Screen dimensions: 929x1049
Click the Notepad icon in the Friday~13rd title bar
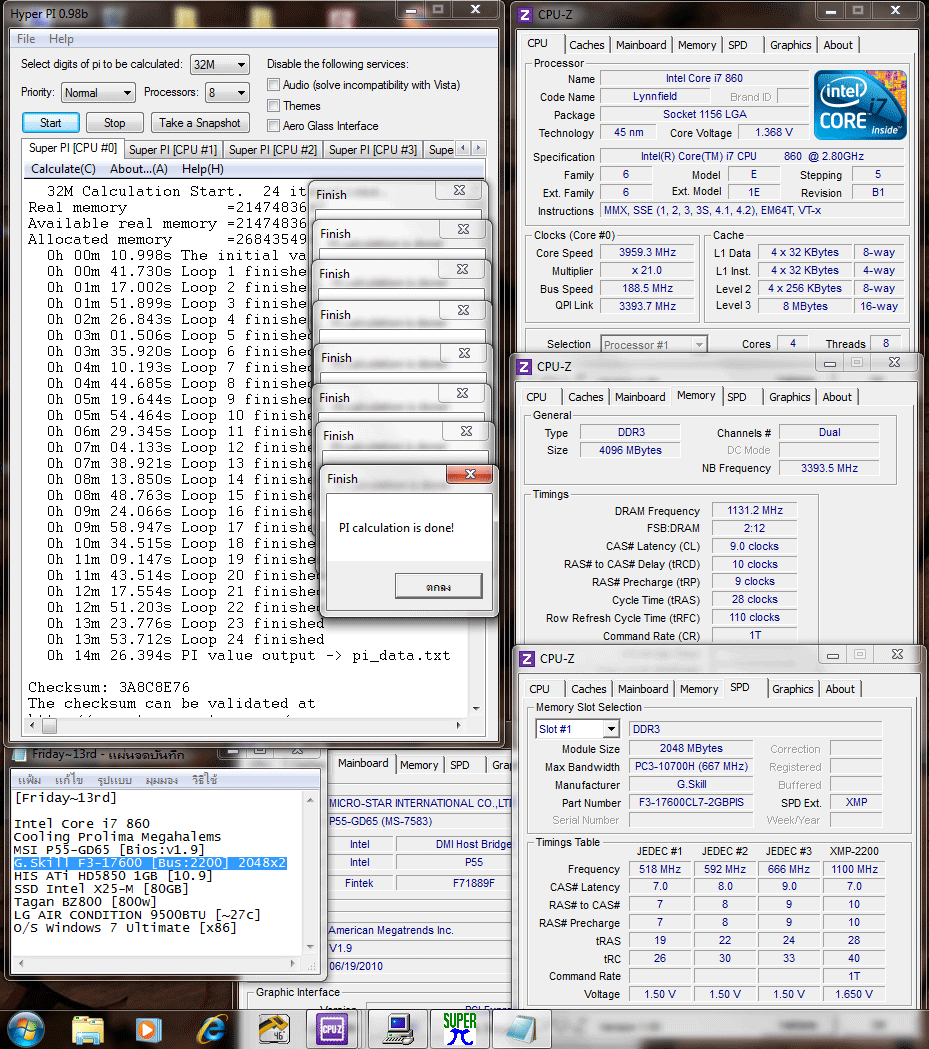(x=20, y=755)
